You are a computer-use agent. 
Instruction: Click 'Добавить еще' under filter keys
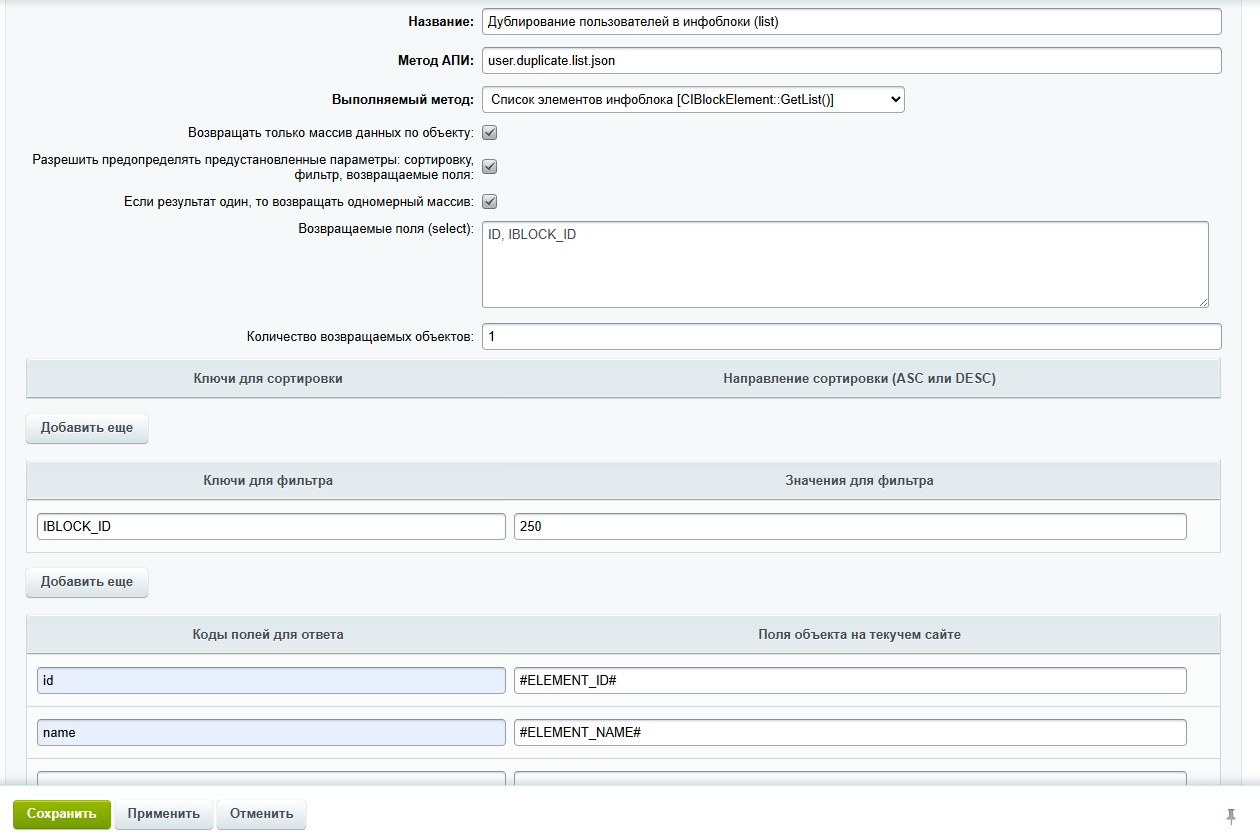(87, 582)
